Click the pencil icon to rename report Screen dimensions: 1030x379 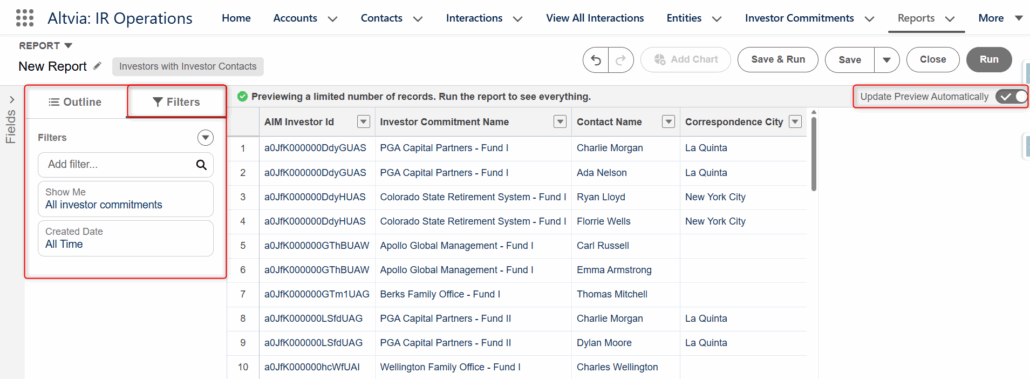pos(97,66)
